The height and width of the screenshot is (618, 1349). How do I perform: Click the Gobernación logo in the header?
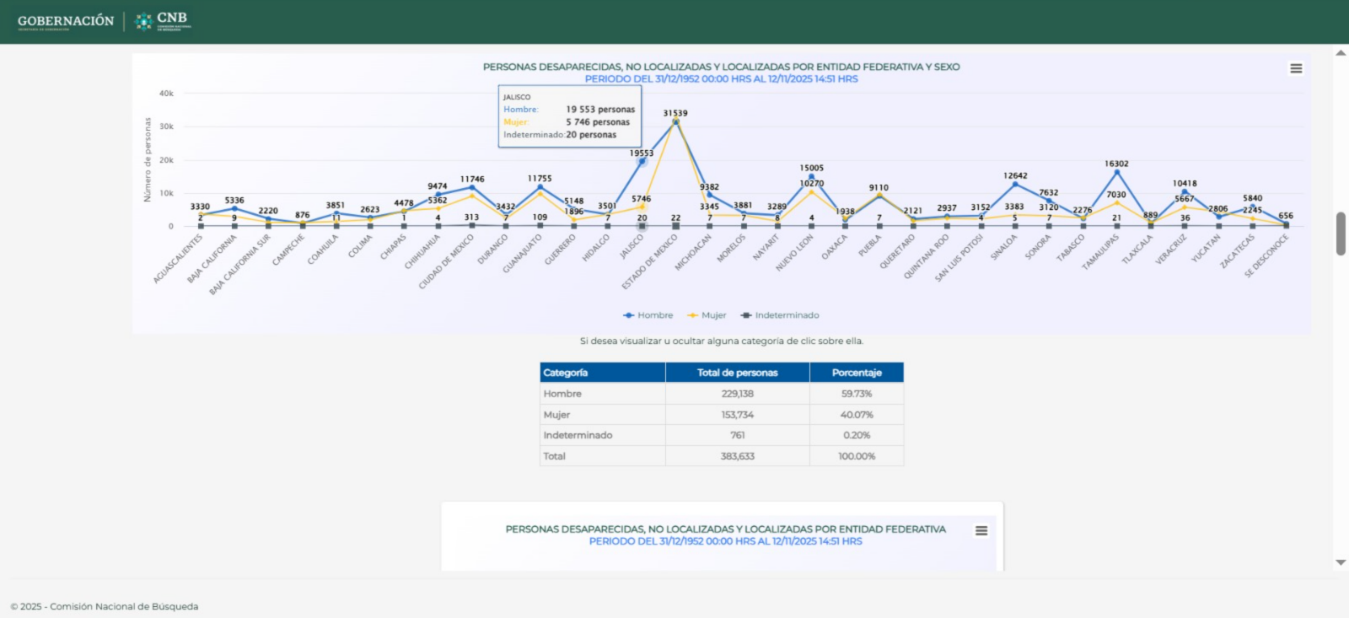[66, 21]
